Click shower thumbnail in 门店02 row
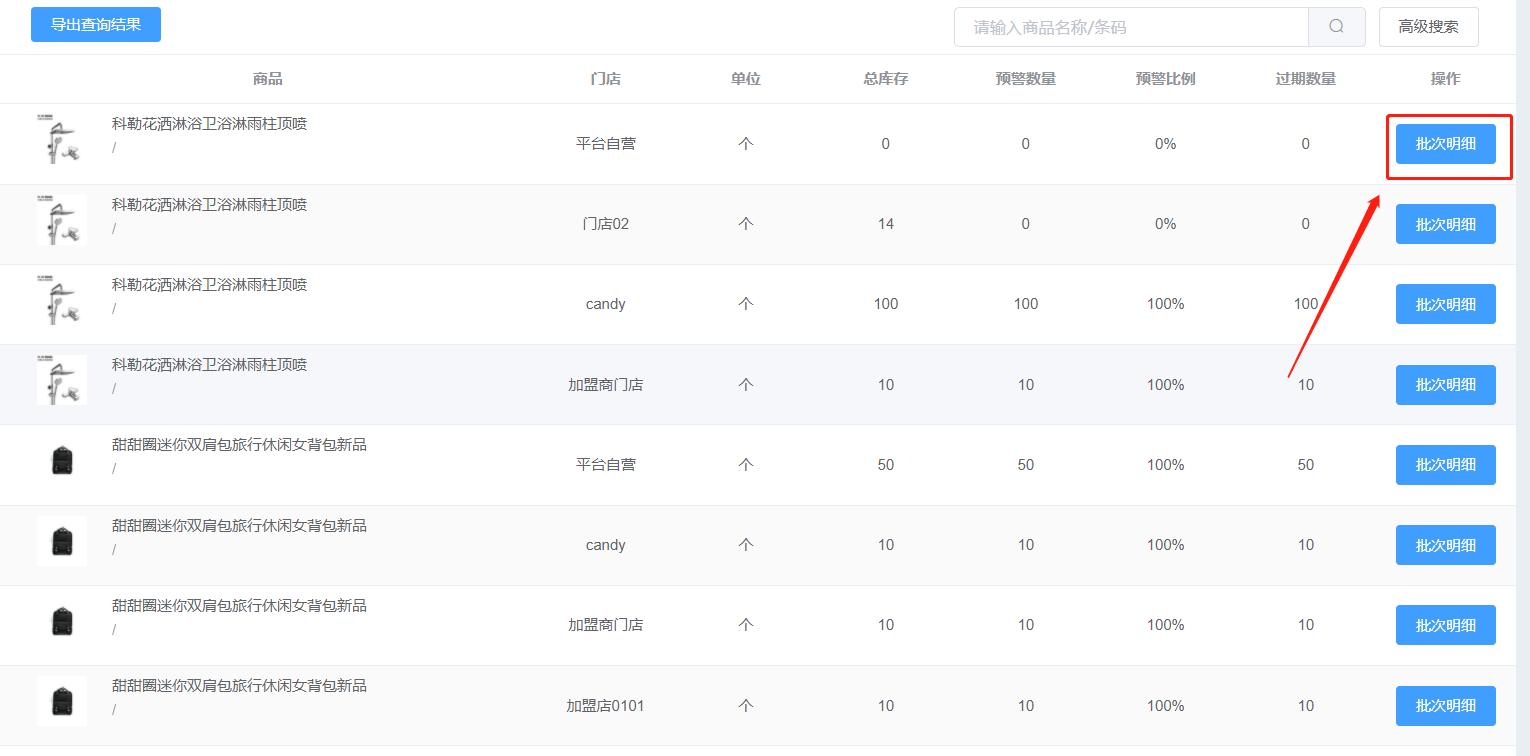 [62, 220]
